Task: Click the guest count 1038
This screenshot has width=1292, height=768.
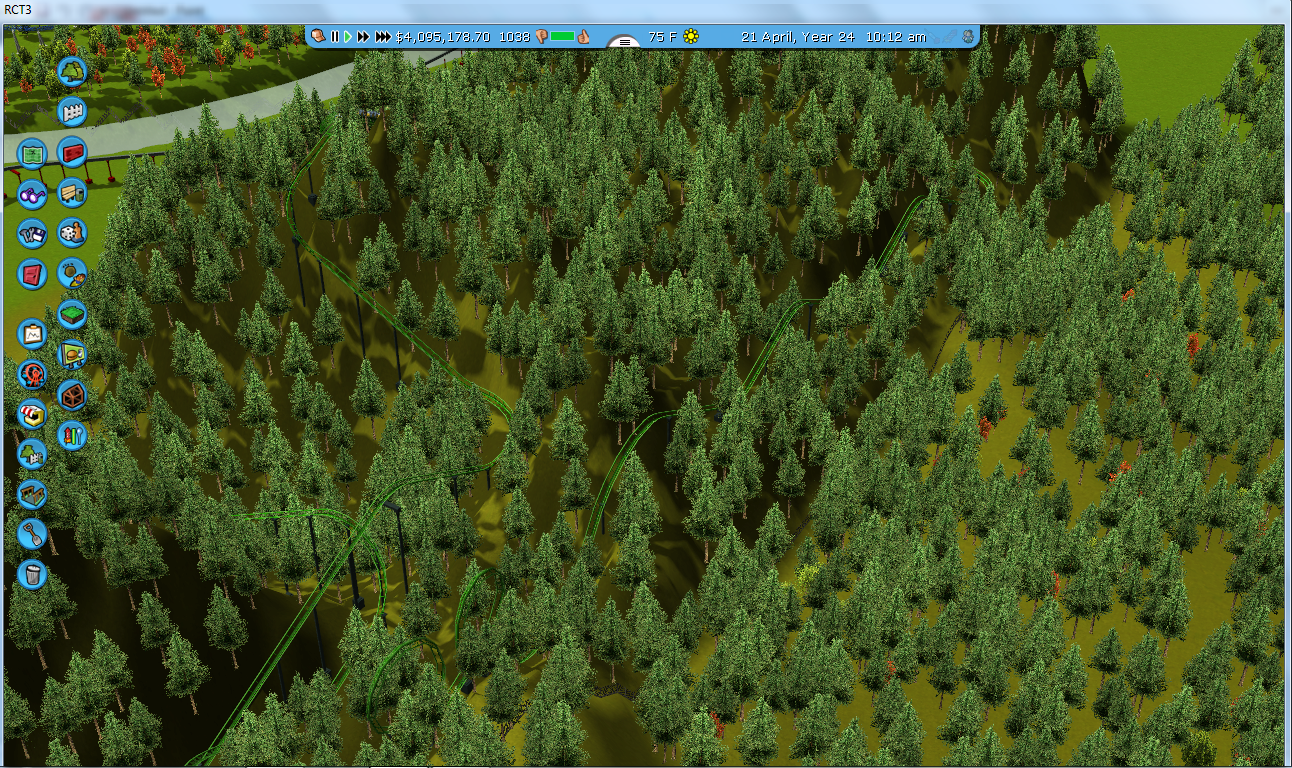Action: [x=514, y=37]
